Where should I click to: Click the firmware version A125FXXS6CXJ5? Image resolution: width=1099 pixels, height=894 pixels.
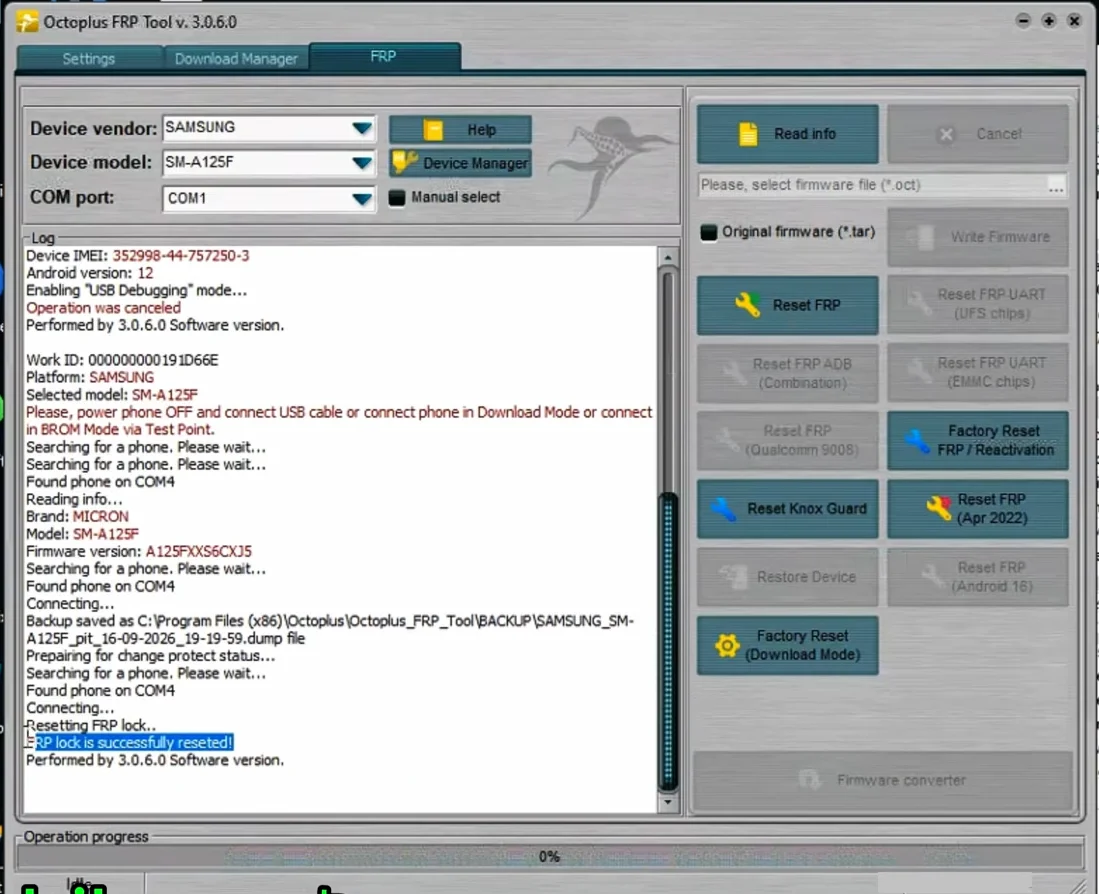tap(198, 551)
